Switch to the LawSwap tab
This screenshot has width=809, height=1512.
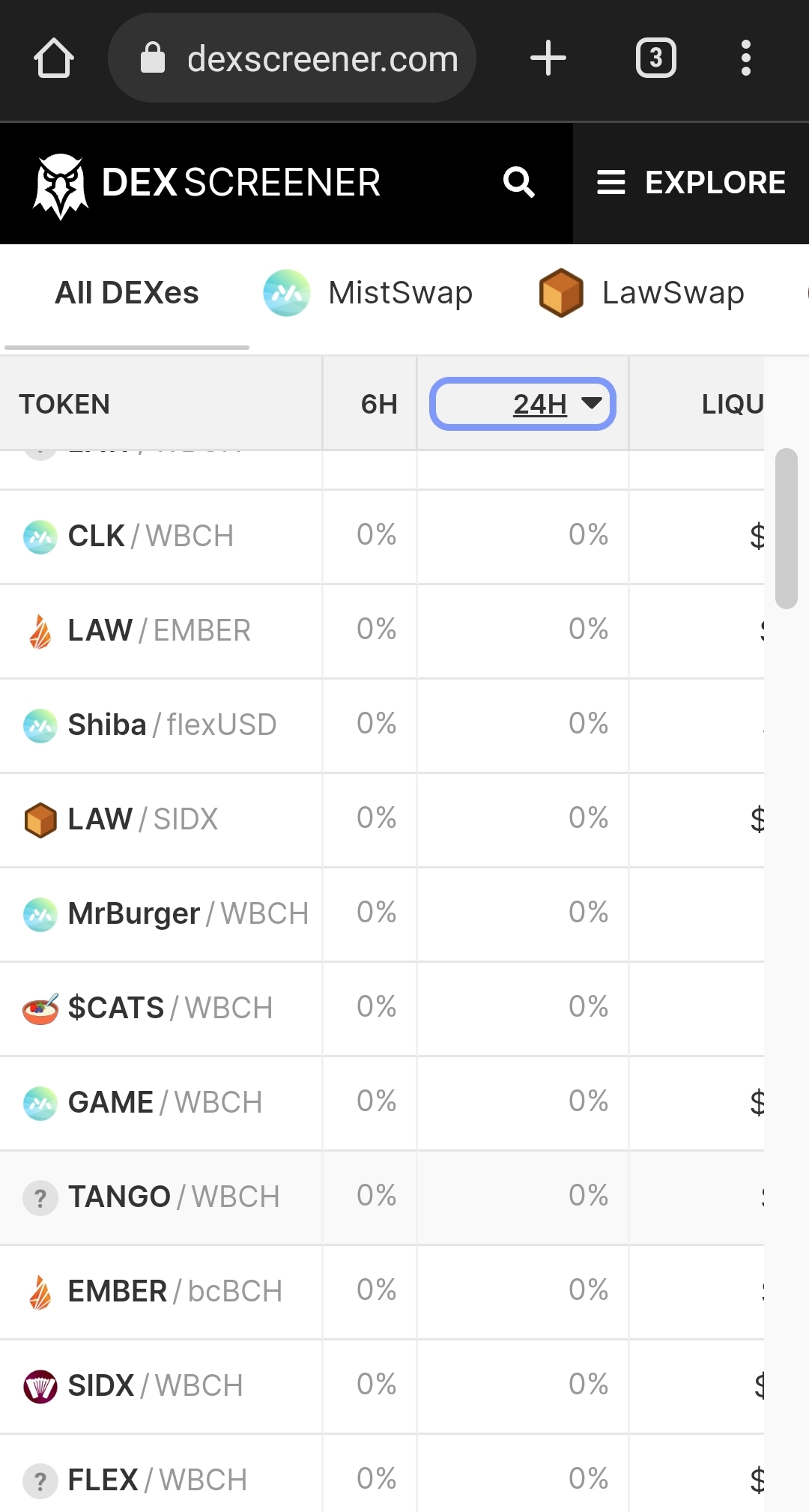coord(641,293)
